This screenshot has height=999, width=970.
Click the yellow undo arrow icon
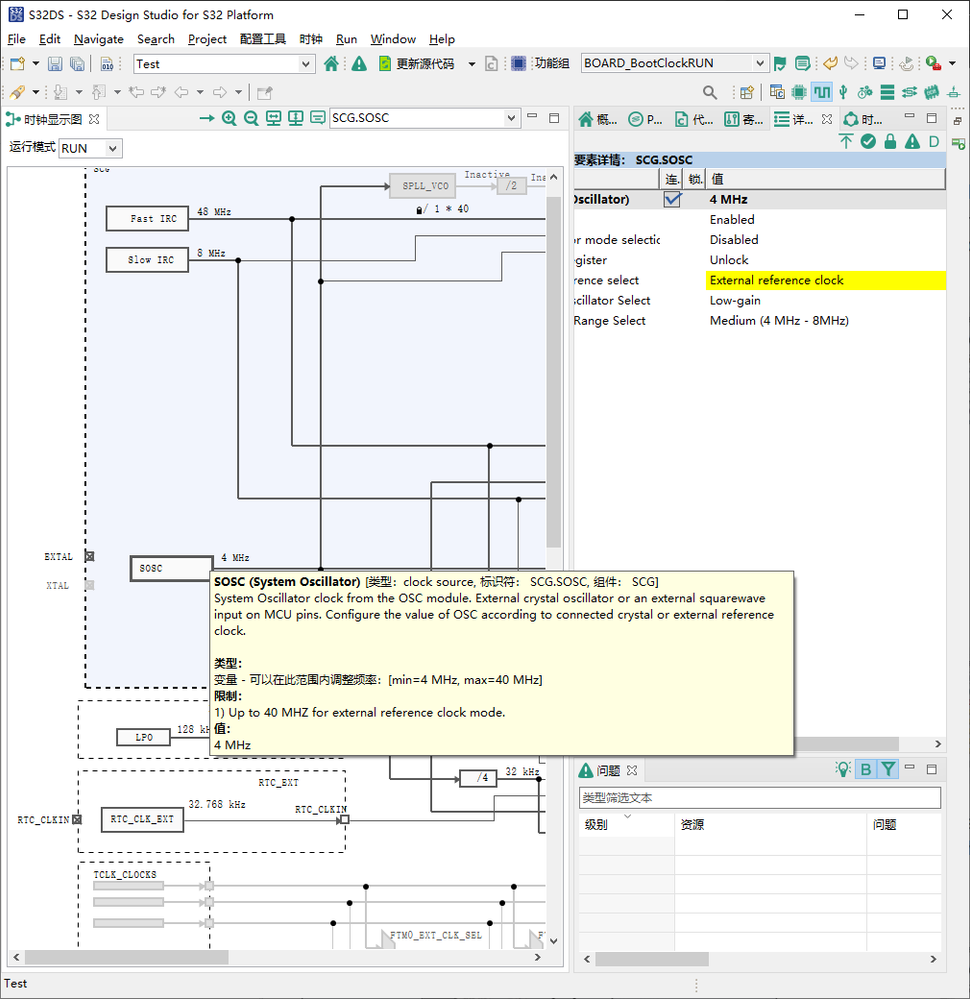830,63
